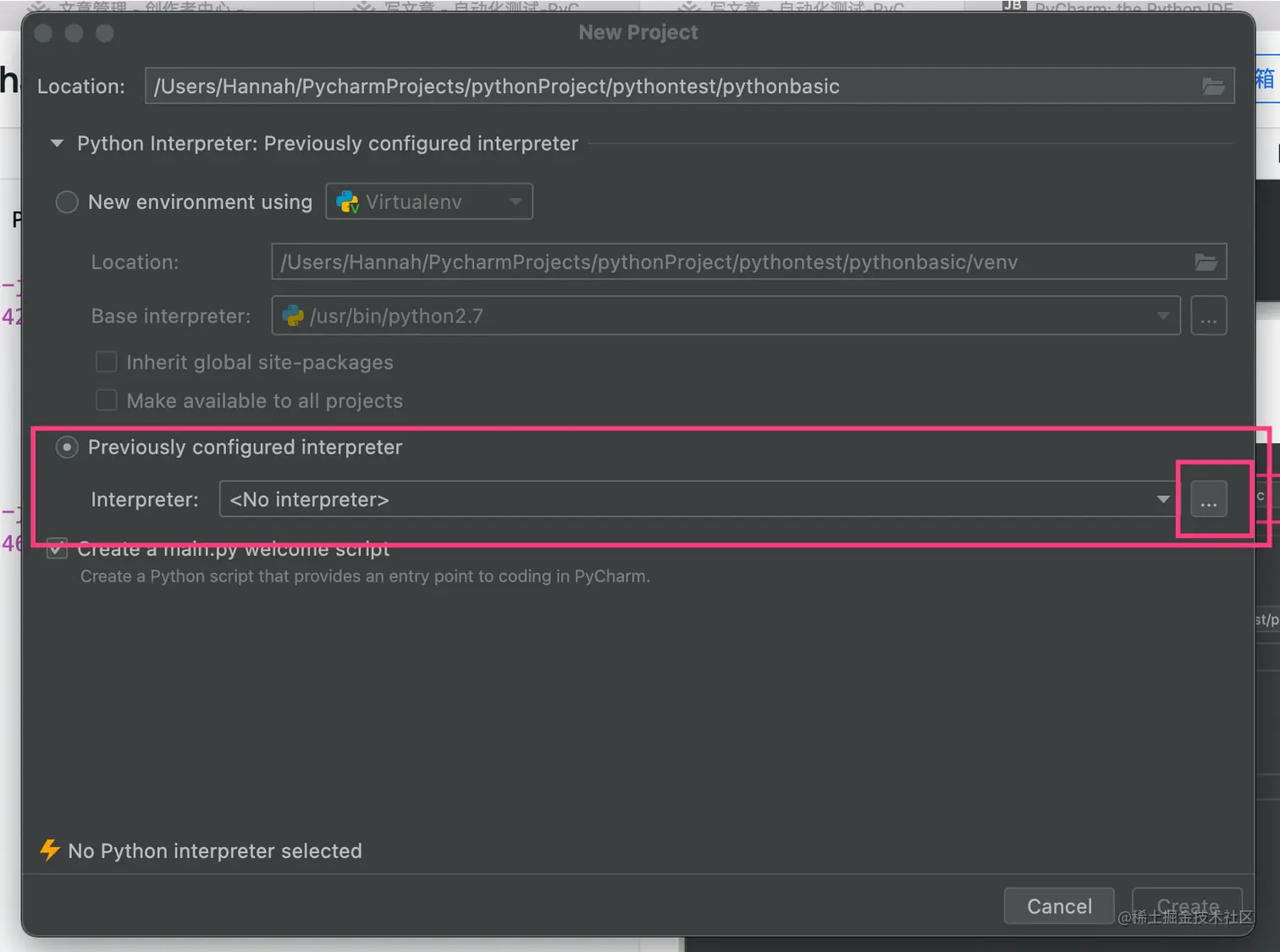
Task: Click Create button
Action: (1187, 906)
